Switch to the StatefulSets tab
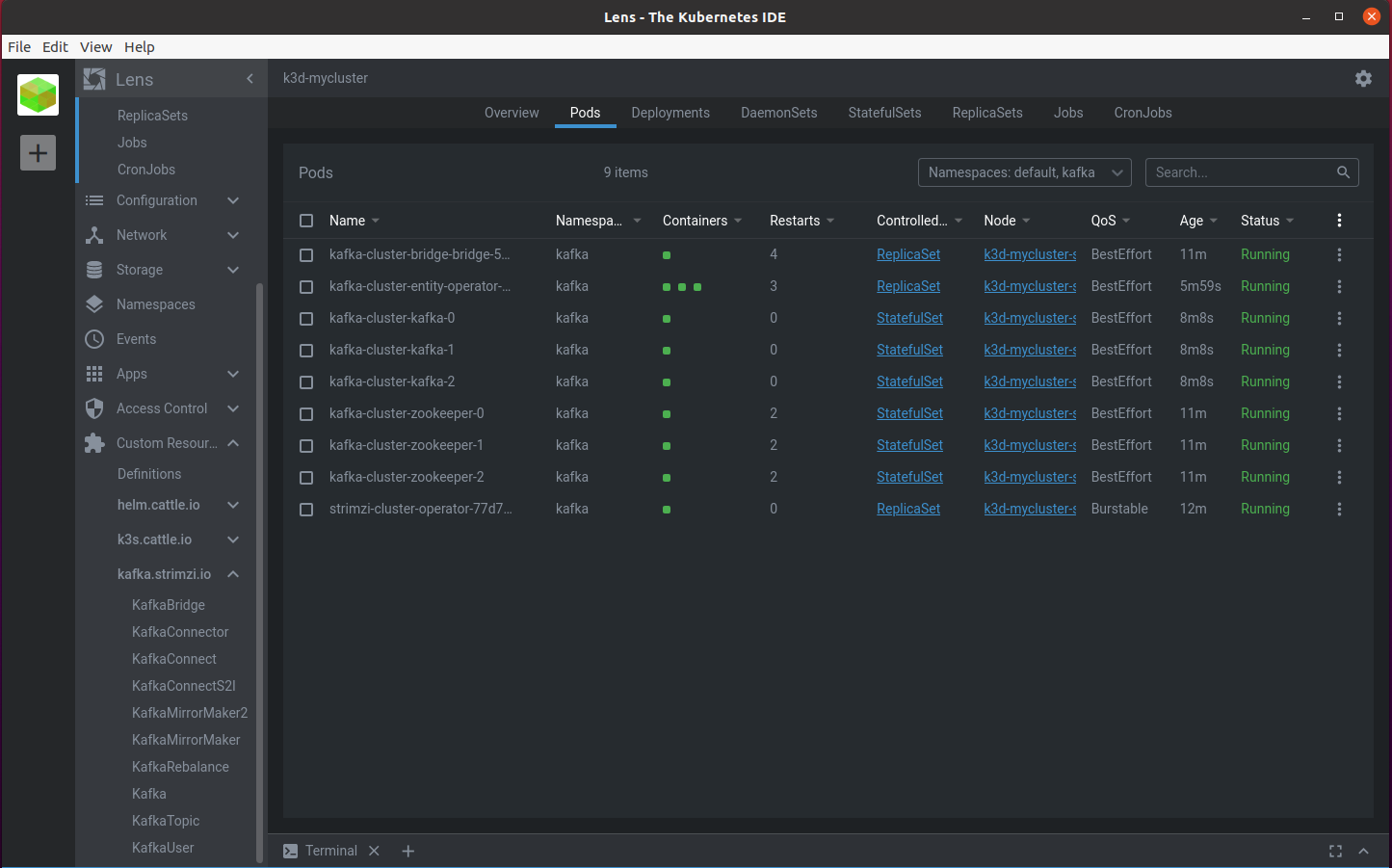 884,113
